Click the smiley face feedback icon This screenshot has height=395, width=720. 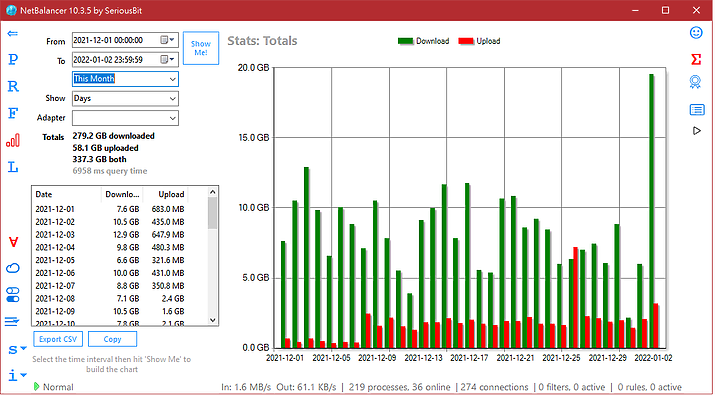pyautogui.click(x=696, y=33)
